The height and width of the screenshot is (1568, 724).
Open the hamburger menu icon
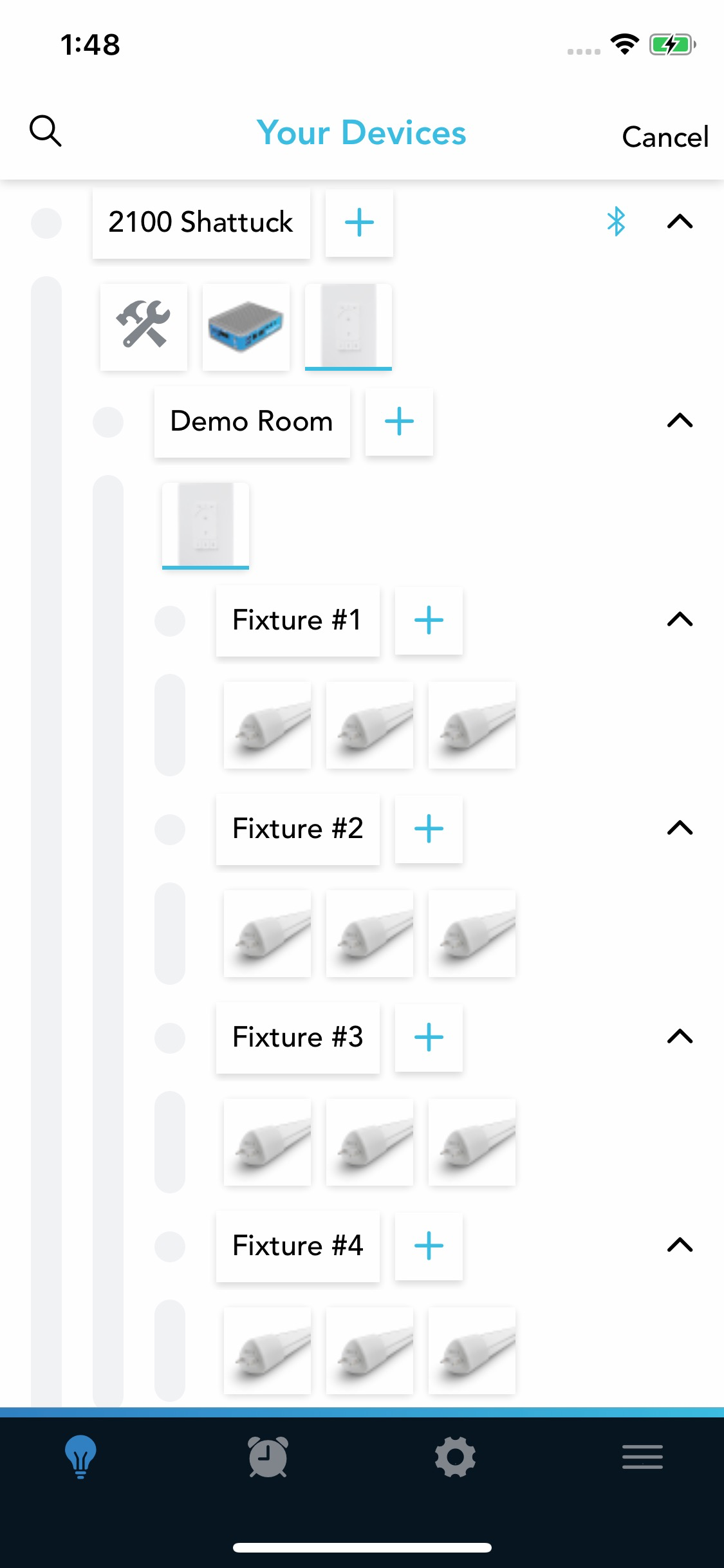(642, 1457)
